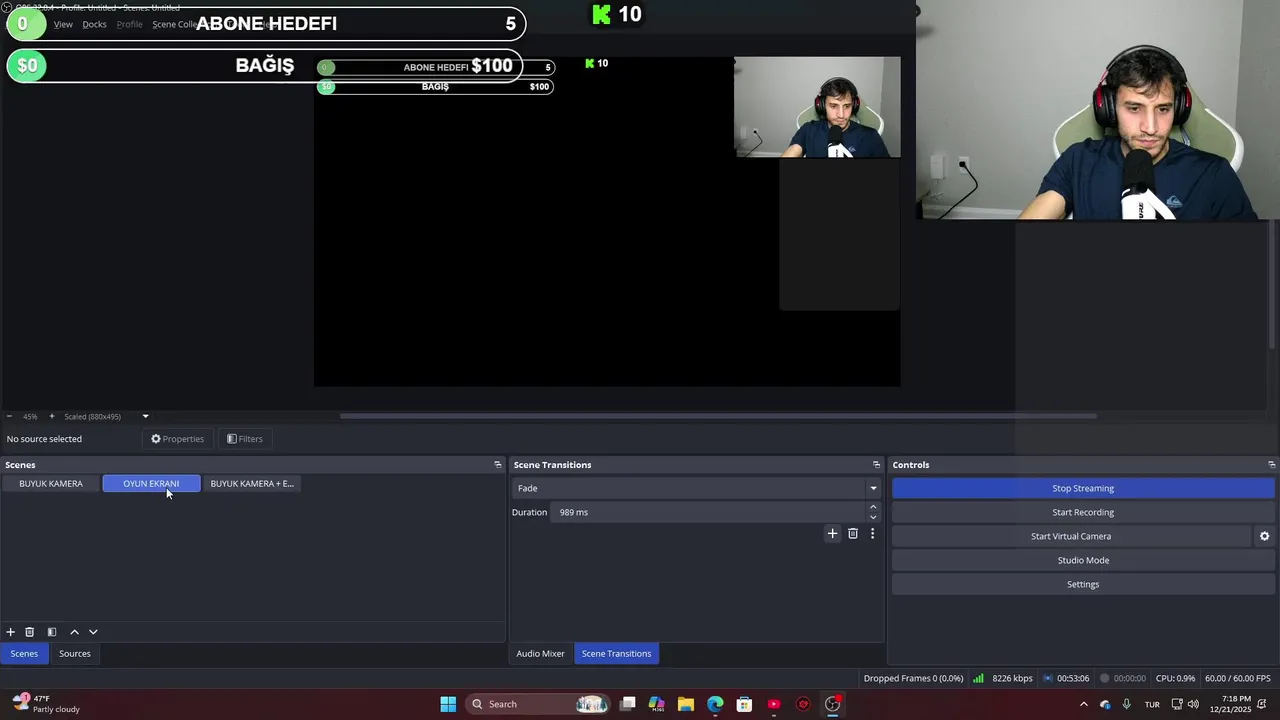Open scene filters icon in Scenes toolbar

52,632
